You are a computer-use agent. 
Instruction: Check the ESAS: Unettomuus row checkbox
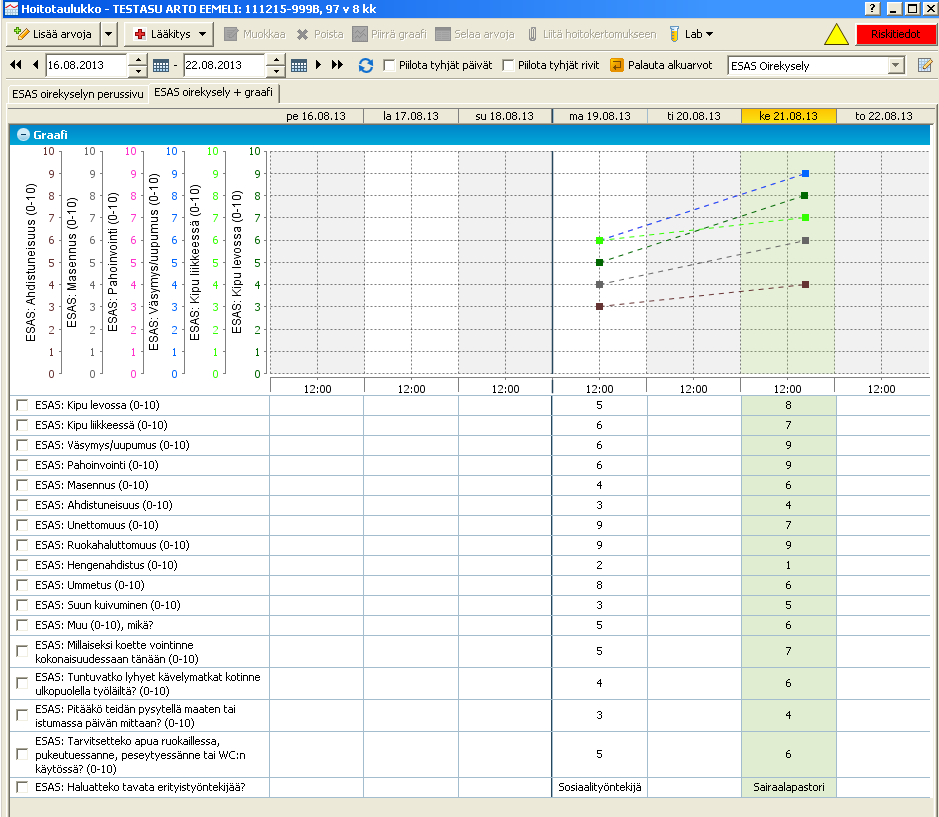coord(22,525)
